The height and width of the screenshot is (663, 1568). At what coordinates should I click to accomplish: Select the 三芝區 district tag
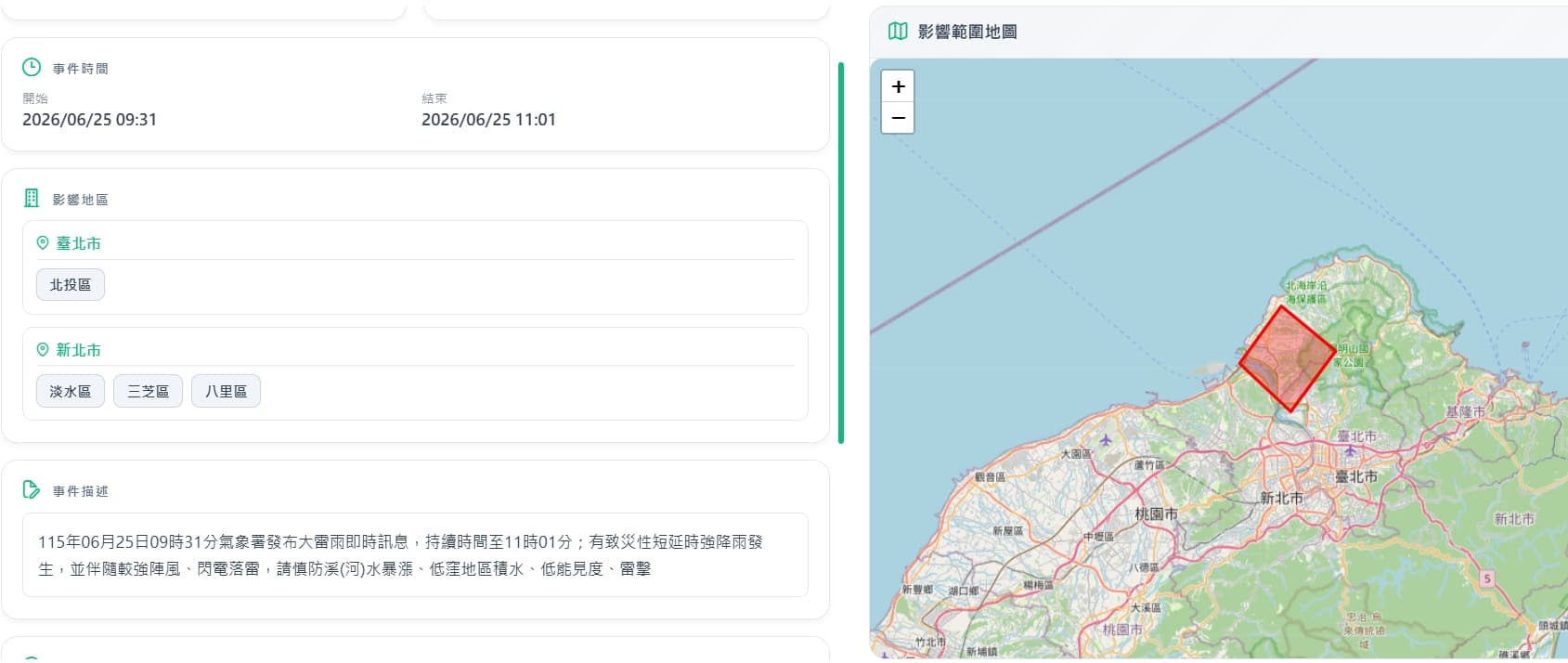coord(149,392)
